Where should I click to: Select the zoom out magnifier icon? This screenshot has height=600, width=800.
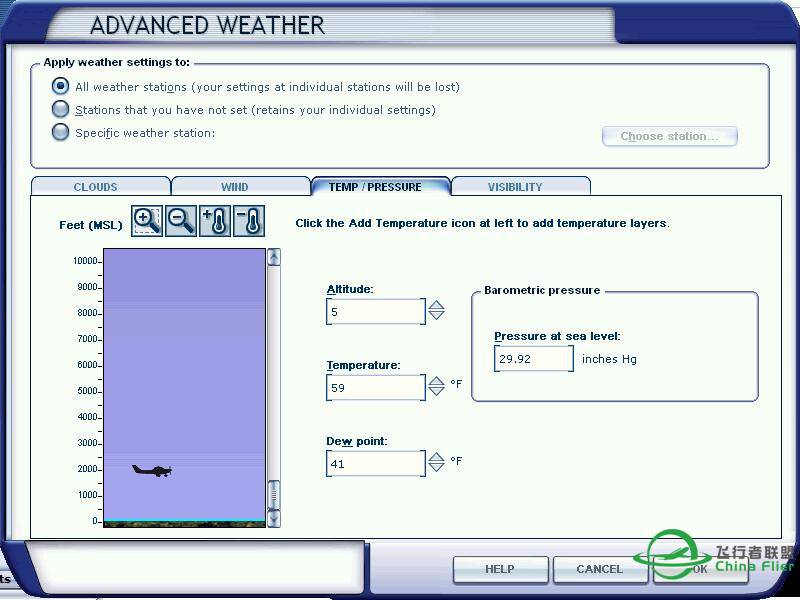click(x=181, y=221)
